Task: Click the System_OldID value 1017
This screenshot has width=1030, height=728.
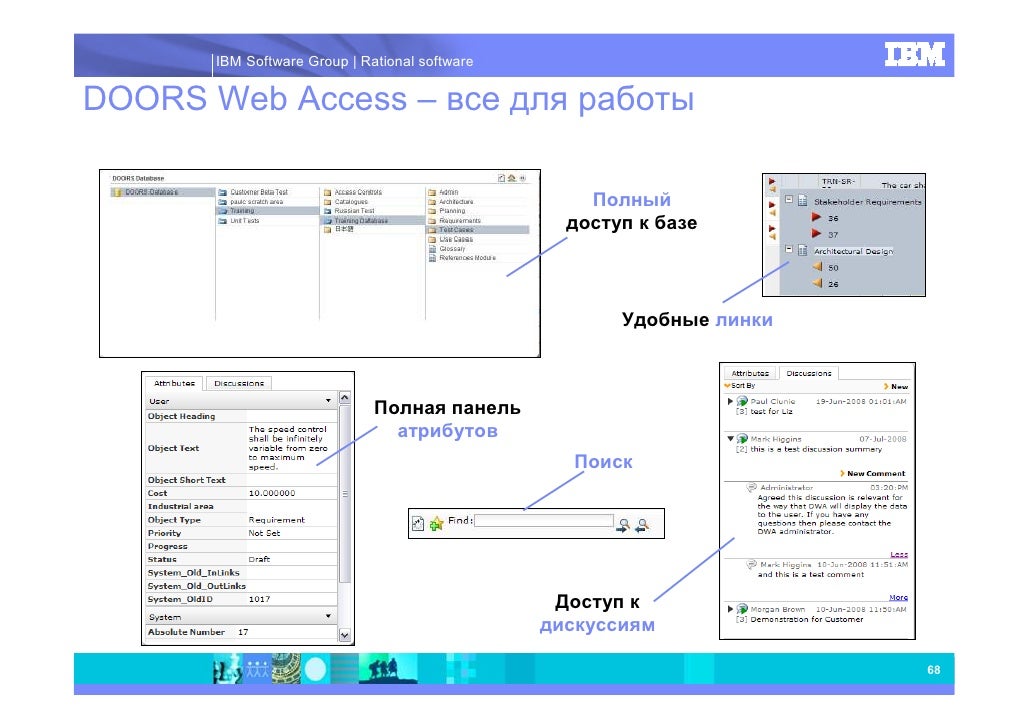Action: tap(259, 599)
